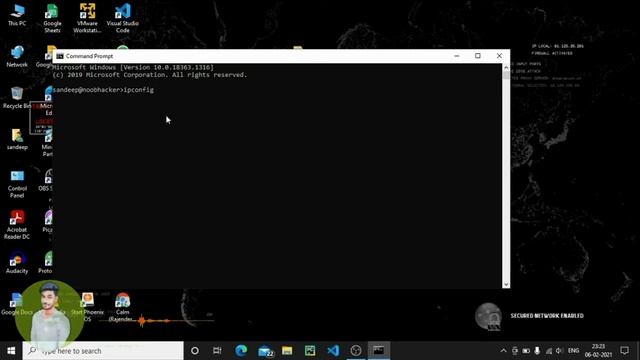The width and height of the screenshot is (640, 360).
Task: Open volume control tray icon
Action: pos(559,351)
